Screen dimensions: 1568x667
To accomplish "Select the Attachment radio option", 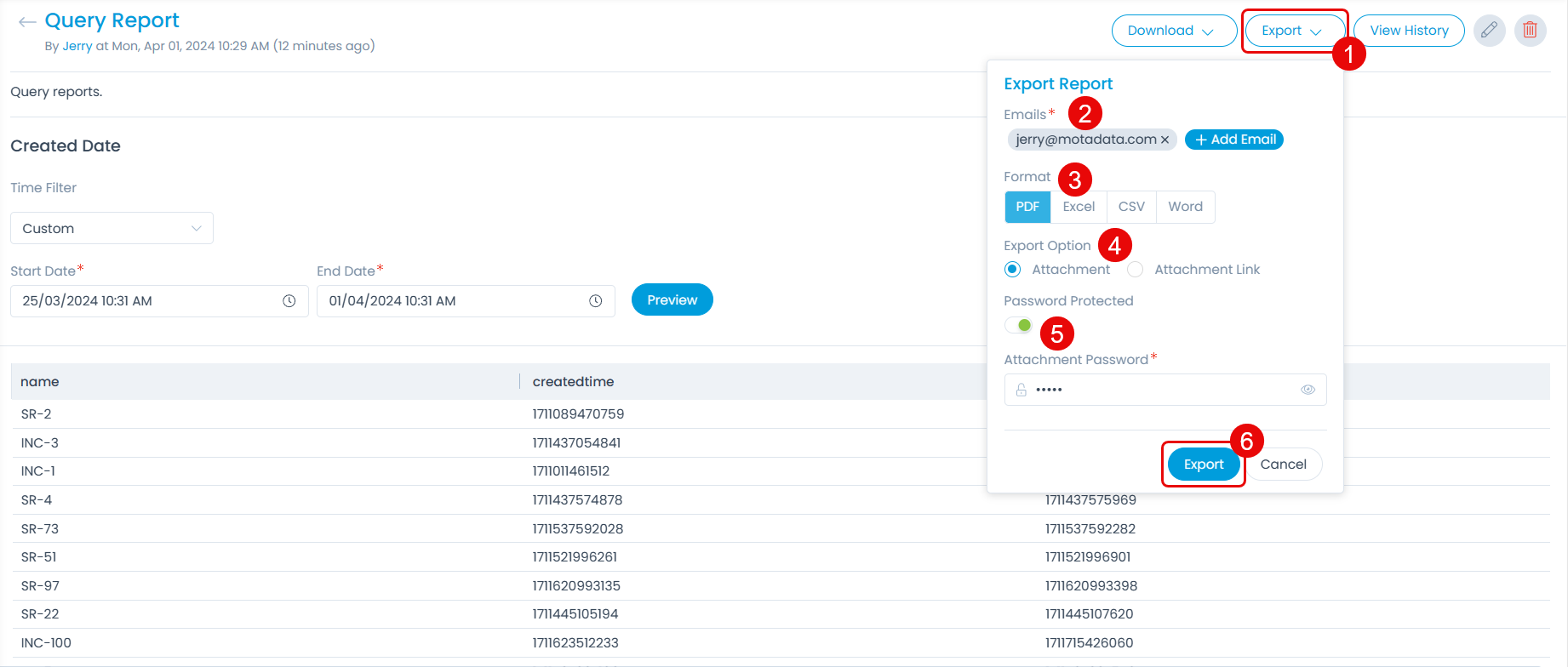I will pyautogui.click(x=1012, y=270).
